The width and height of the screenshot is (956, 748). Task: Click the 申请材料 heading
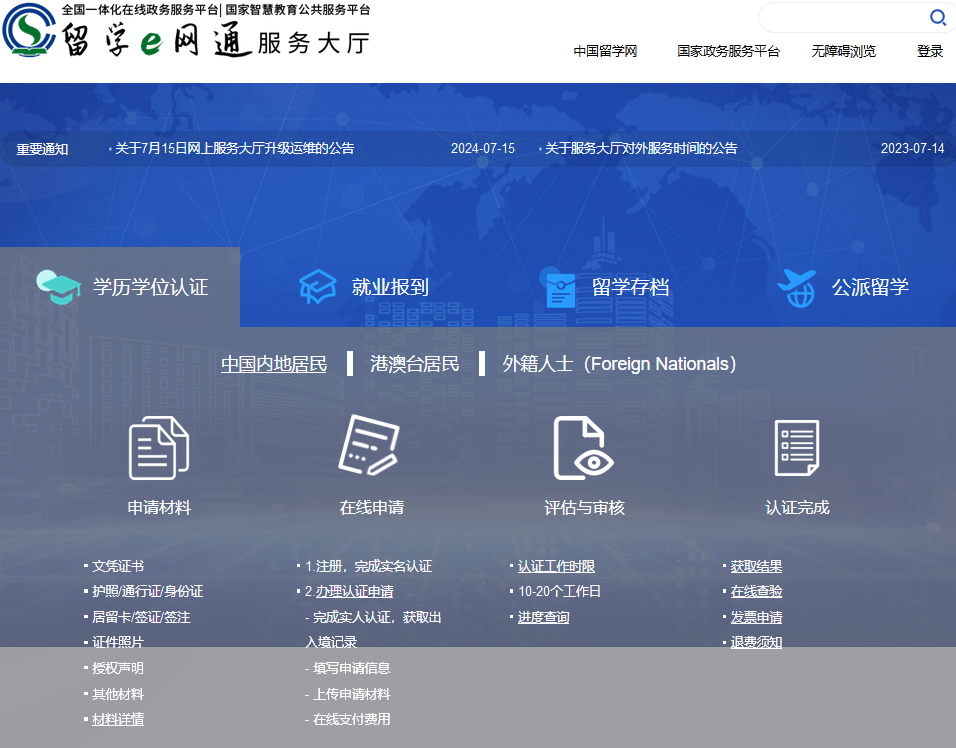(159, 507)
